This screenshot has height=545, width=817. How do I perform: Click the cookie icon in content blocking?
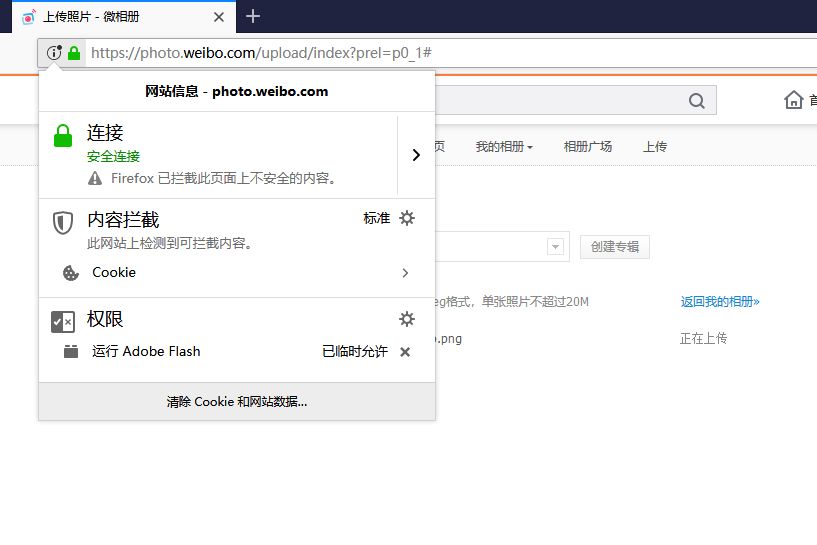[x=70, y=273]
